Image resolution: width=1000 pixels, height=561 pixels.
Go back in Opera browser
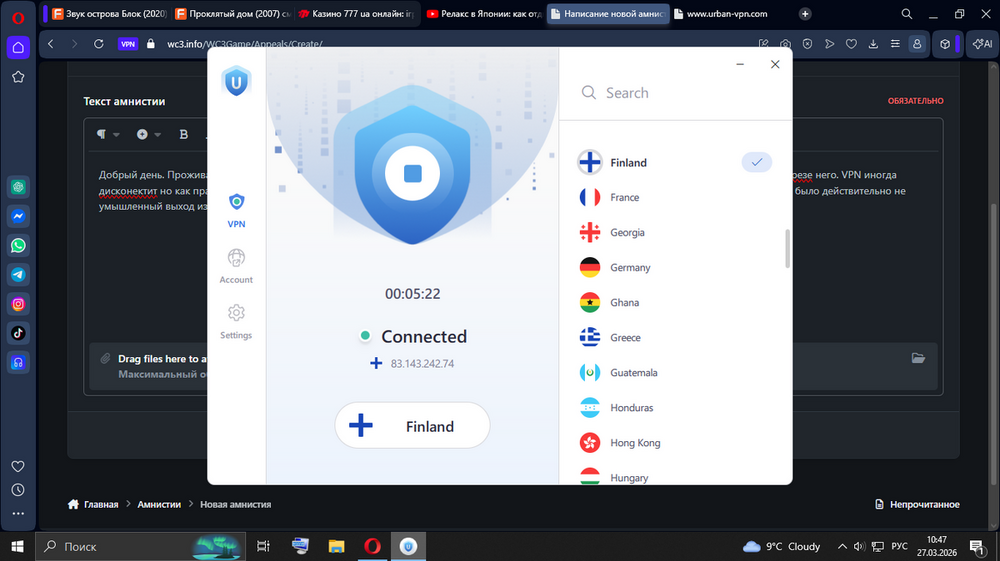[x=51, y=44]
